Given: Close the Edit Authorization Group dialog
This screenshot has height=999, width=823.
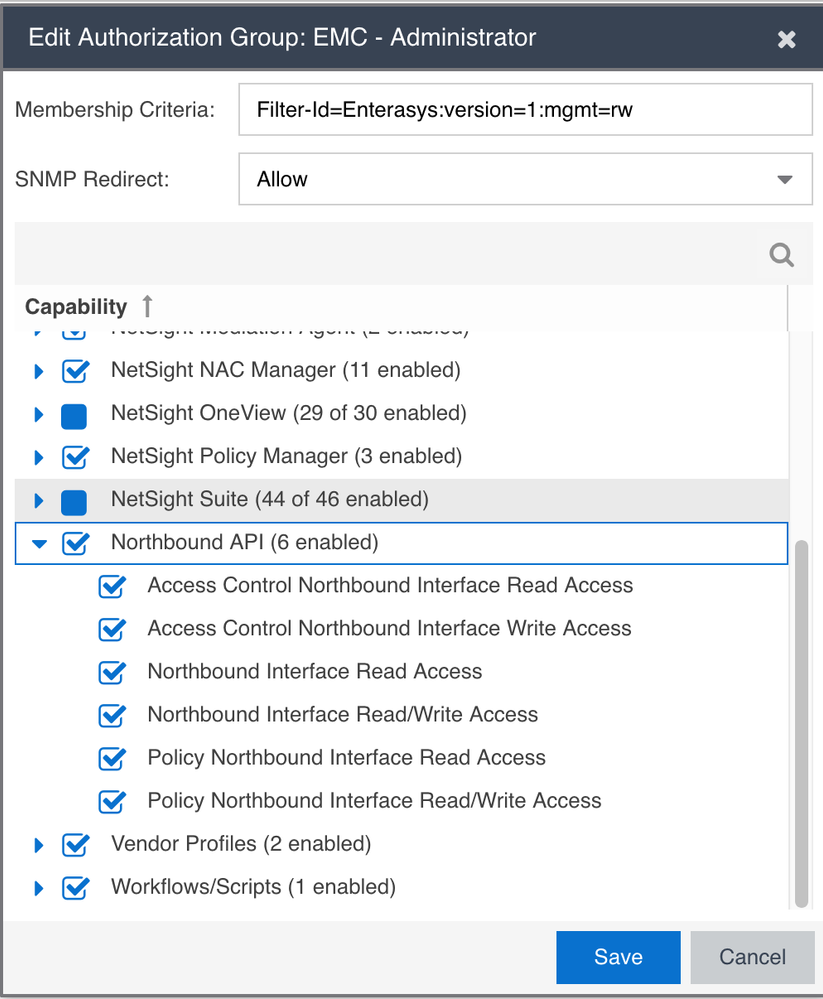Looking at the screenshot, I should pyautogui.click(x=787, y=39).
